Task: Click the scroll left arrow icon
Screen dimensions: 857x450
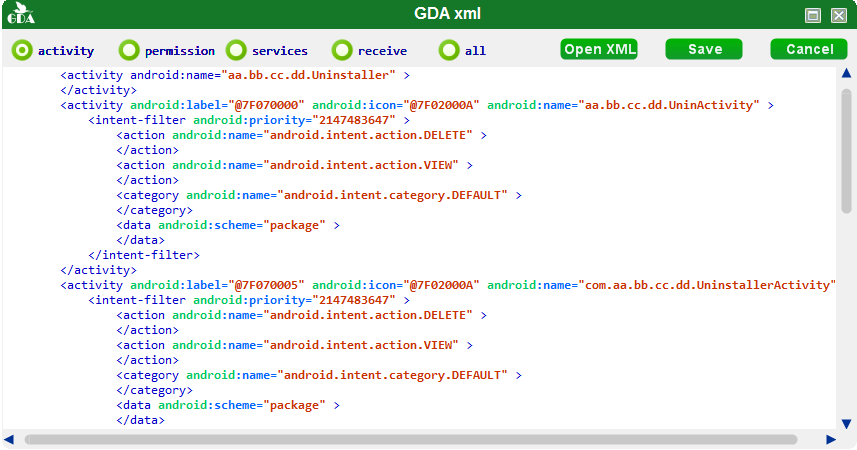Action: (x=9, y=440)
